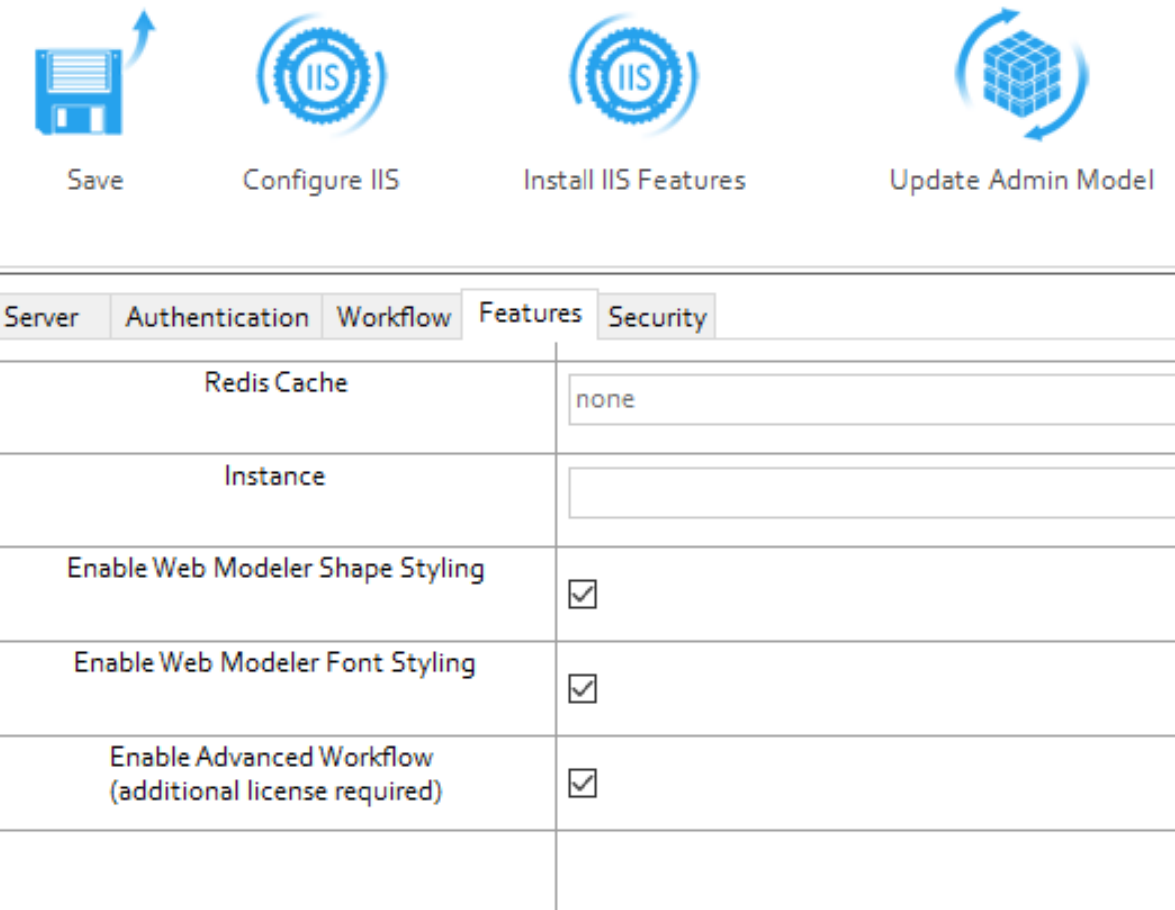Click the Redis Cache input field
This screenshot has height=910, width=1175.
pos(870,400)
